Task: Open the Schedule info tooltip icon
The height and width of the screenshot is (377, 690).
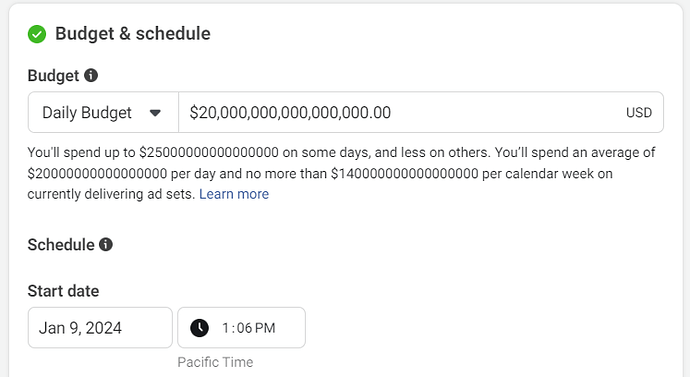Action: tap(106, 244)
